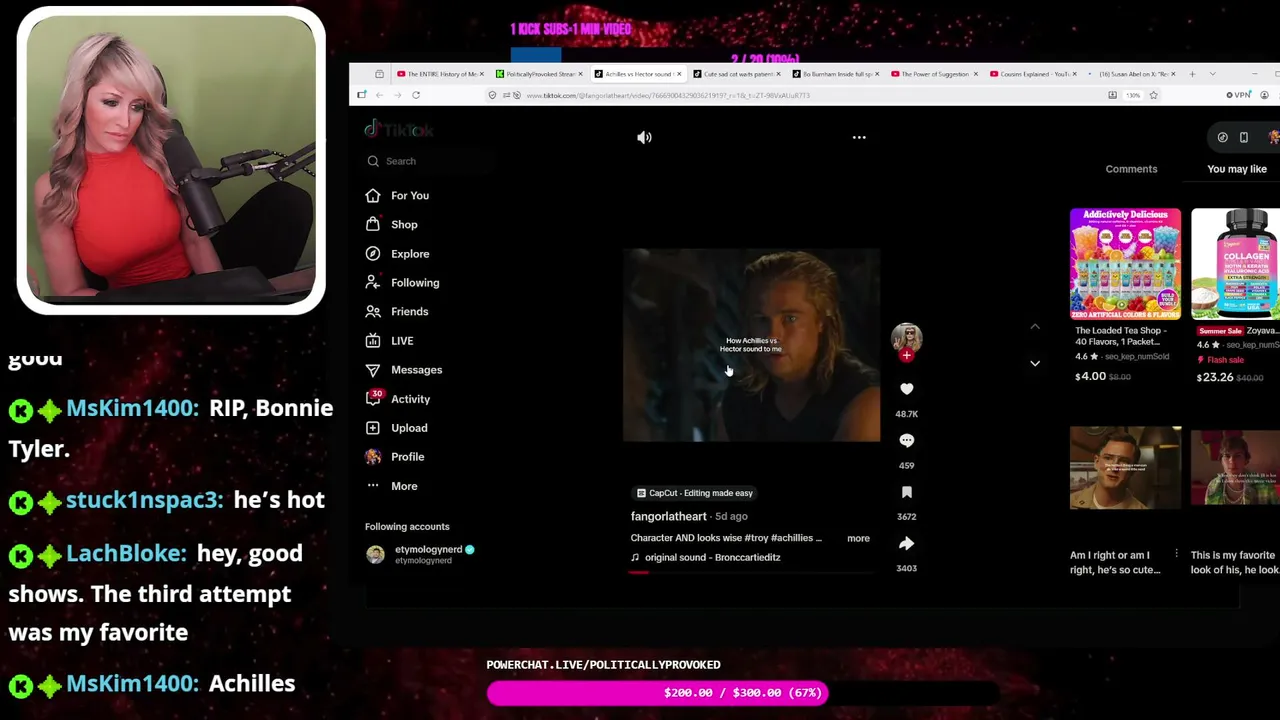
Task: Go to the next video with down chevron
Action: point(1035,363)
